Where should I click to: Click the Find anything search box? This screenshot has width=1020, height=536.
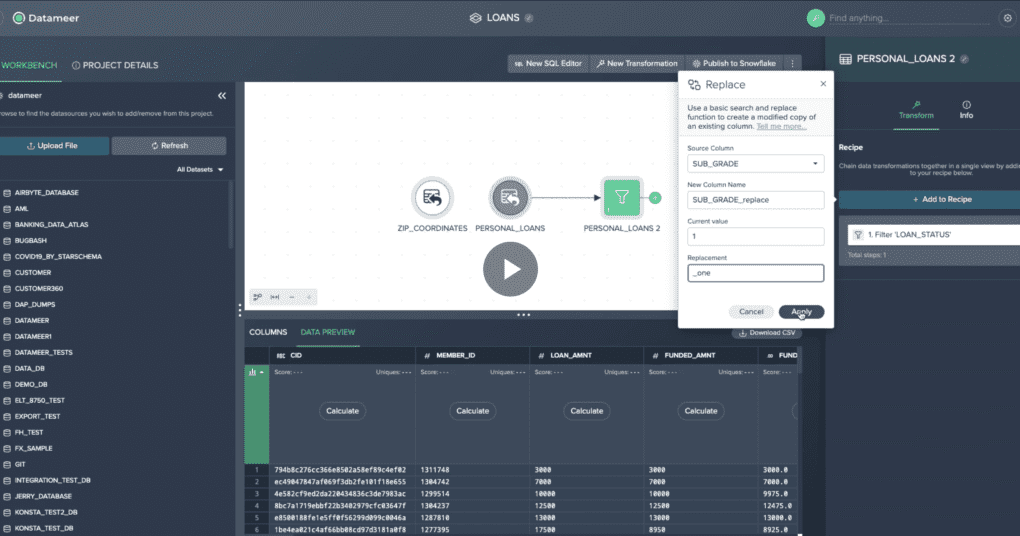click(x=909, y=18)
